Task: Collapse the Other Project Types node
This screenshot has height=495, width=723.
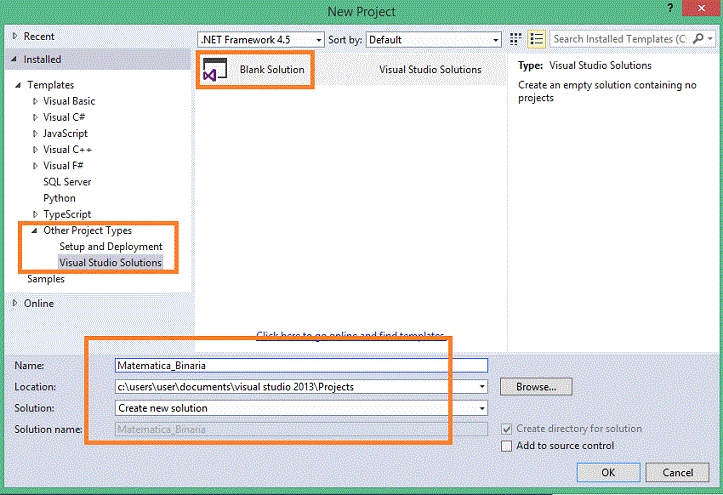Action: point(34,230)
